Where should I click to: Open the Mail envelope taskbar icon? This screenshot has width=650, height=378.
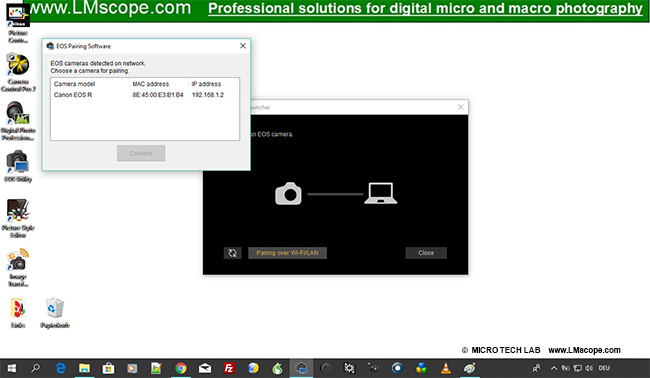click(205, 368)
